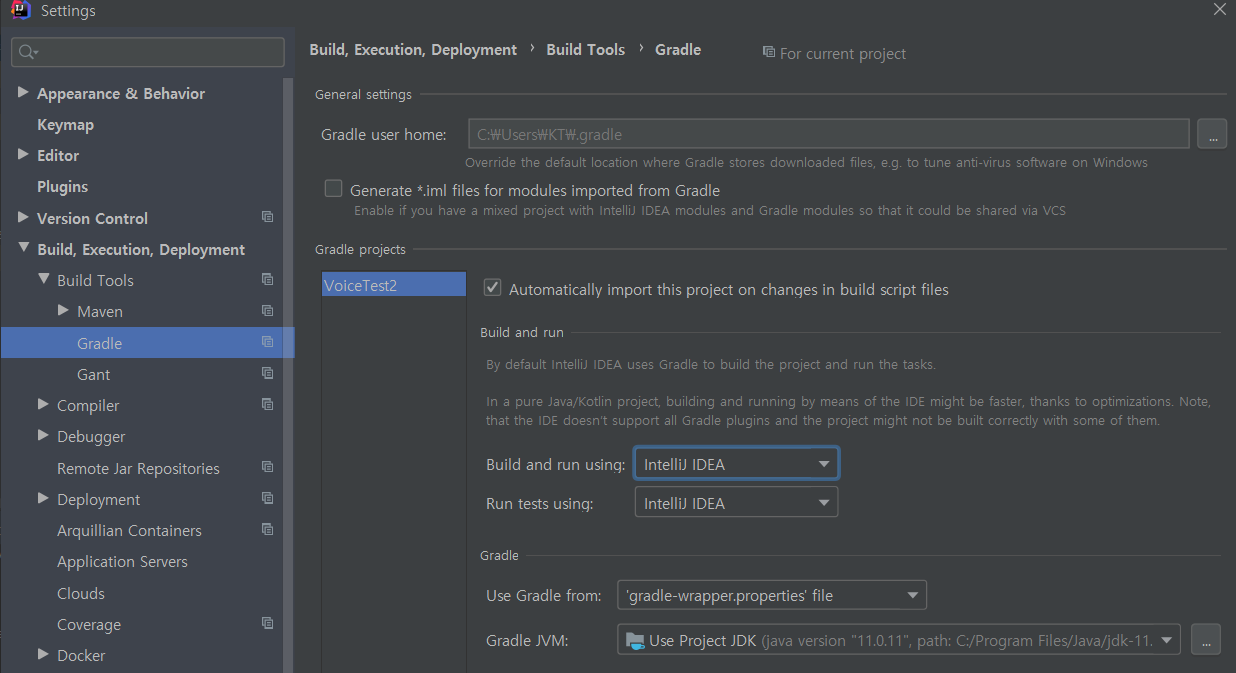Click project-level icon next to Gradle

click(x=267, y=342)
